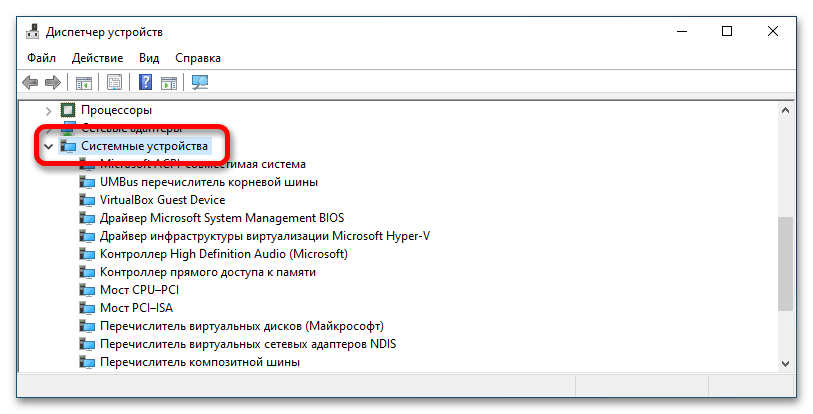Open Properties via the toolbar icon
The image size is (813, 414).
coord(115,83)
